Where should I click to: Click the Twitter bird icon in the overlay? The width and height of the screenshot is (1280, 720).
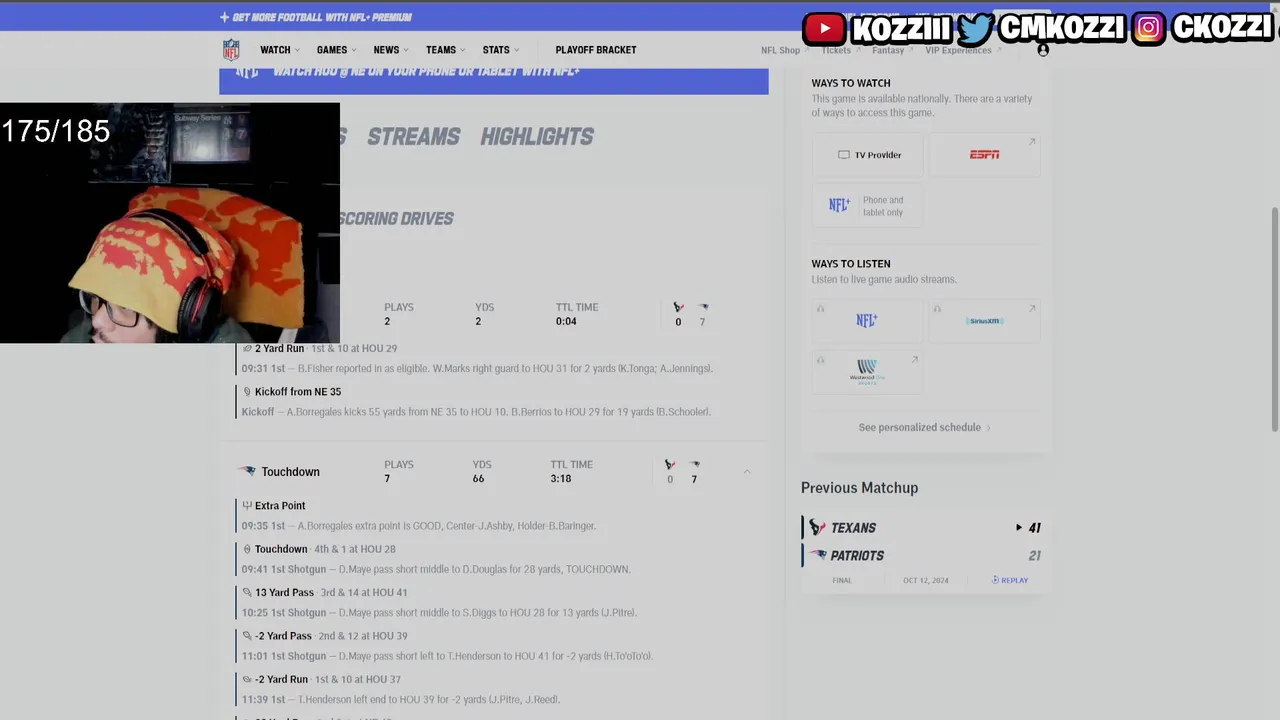975,28
